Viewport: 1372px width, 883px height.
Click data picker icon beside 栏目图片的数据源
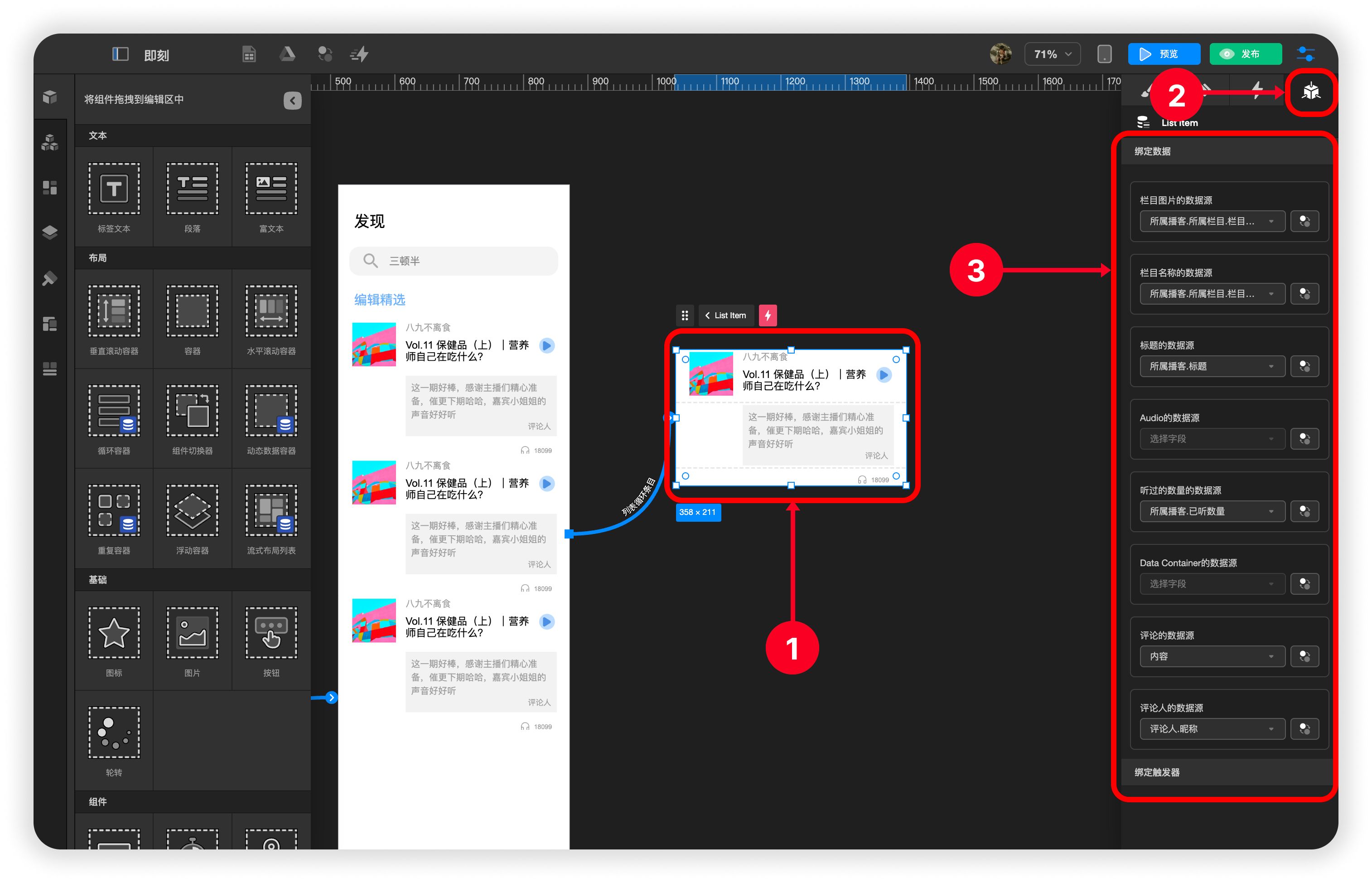click(x=1304, y=221)
